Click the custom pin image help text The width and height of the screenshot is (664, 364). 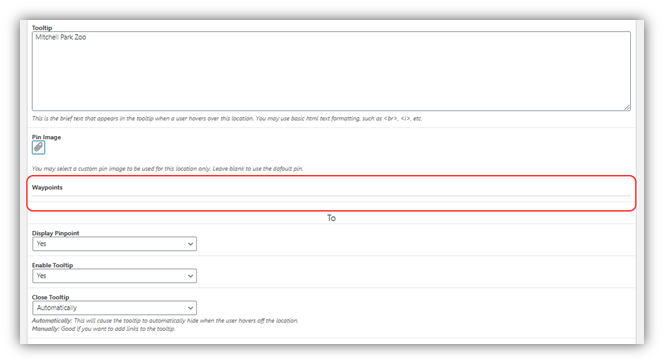[167, 168]
